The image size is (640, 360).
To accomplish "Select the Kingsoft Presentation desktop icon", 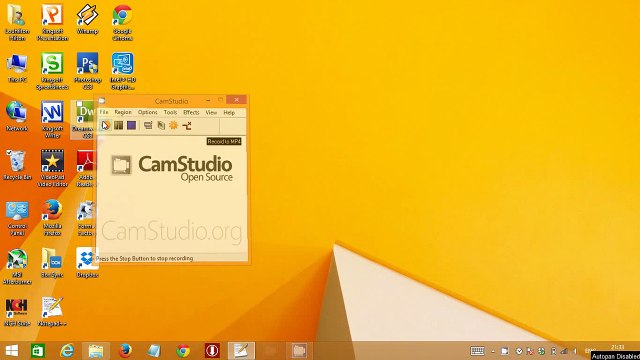I will [52, 23].
